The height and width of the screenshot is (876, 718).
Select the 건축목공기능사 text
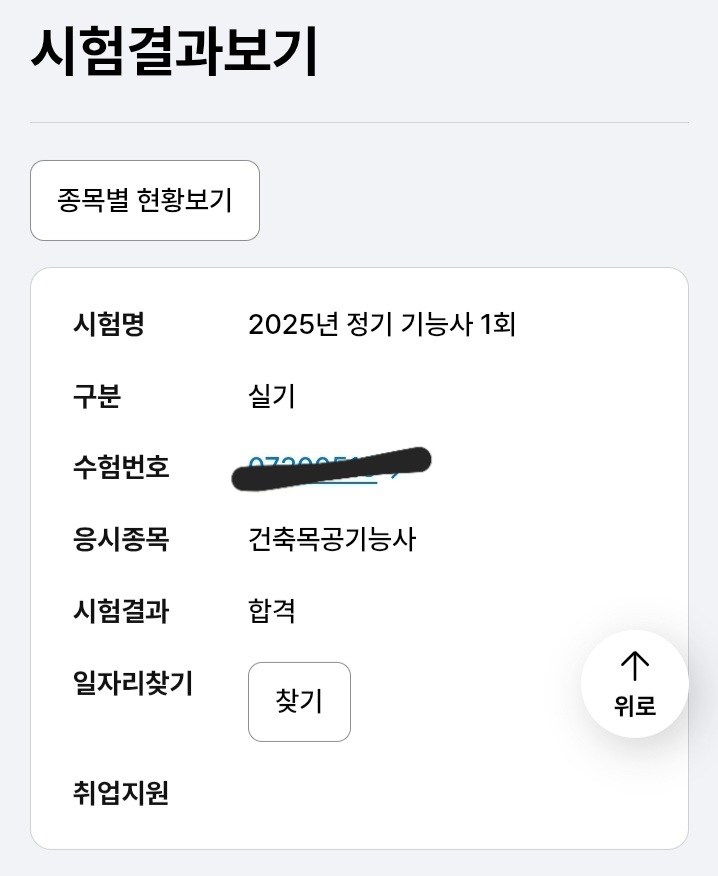[x=332, y=539]
